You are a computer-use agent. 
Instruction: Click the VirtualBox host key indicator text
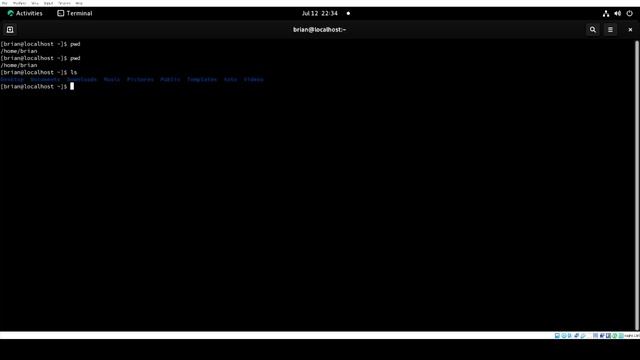(x=632, y=336)
